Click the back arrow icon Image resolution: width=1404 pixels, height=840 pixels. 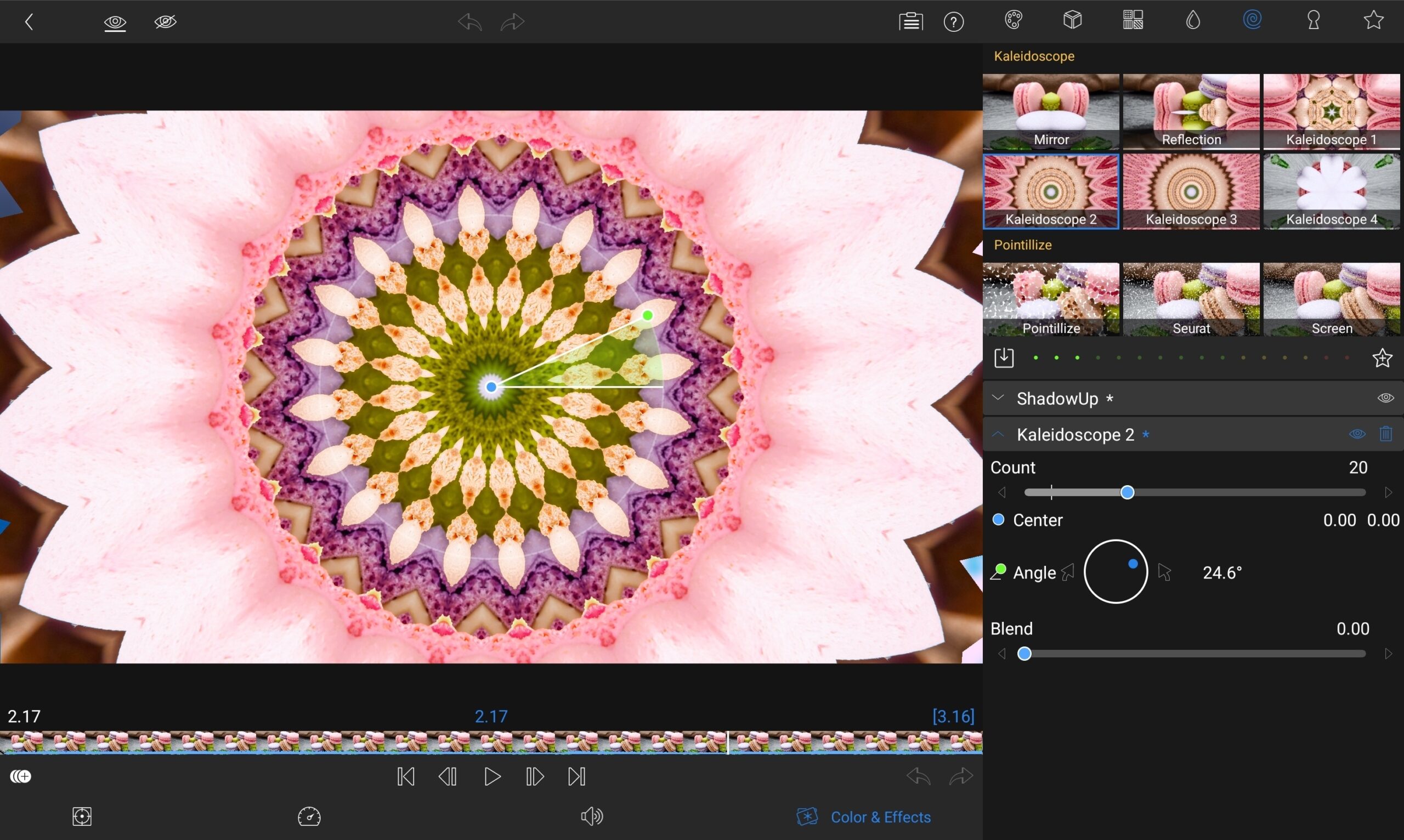[x=30, y=22]
